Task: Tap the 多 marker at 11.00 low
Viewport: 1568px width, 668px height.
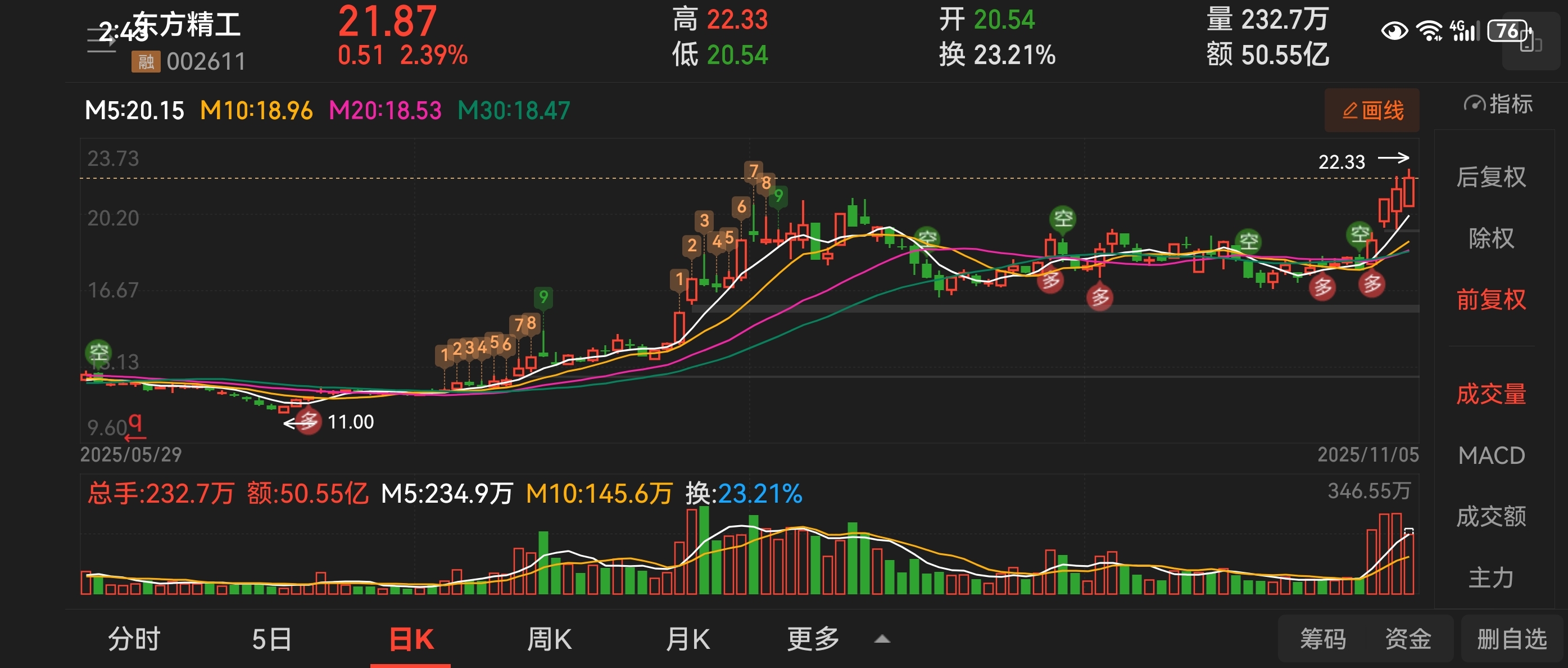Action: [x=309, y=421]
